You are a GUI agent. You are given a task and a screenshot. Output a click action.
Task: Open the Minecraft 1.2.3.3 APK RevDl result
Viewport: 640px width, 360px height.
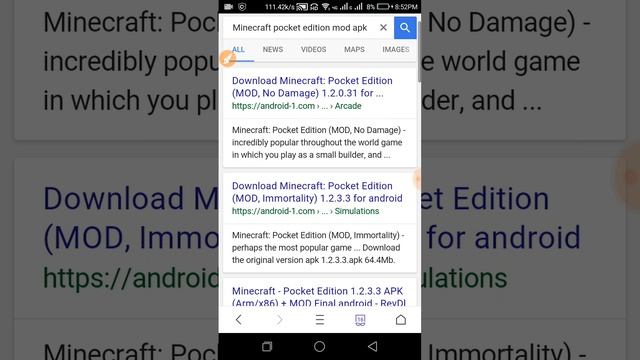click(x=319, y=296)
